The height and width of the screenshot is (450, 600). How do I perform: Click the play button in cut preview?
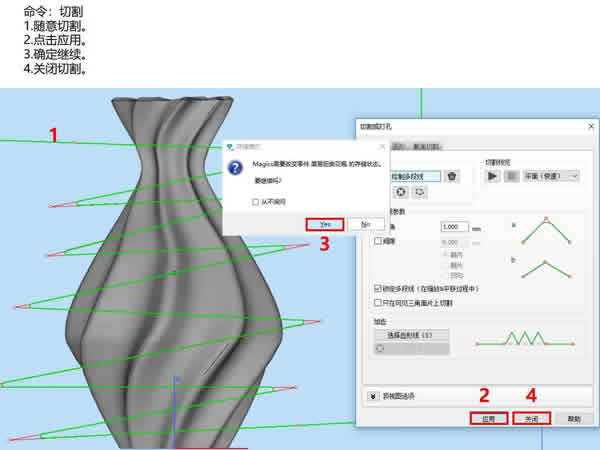pyautogui.click(x=493, y=176)
